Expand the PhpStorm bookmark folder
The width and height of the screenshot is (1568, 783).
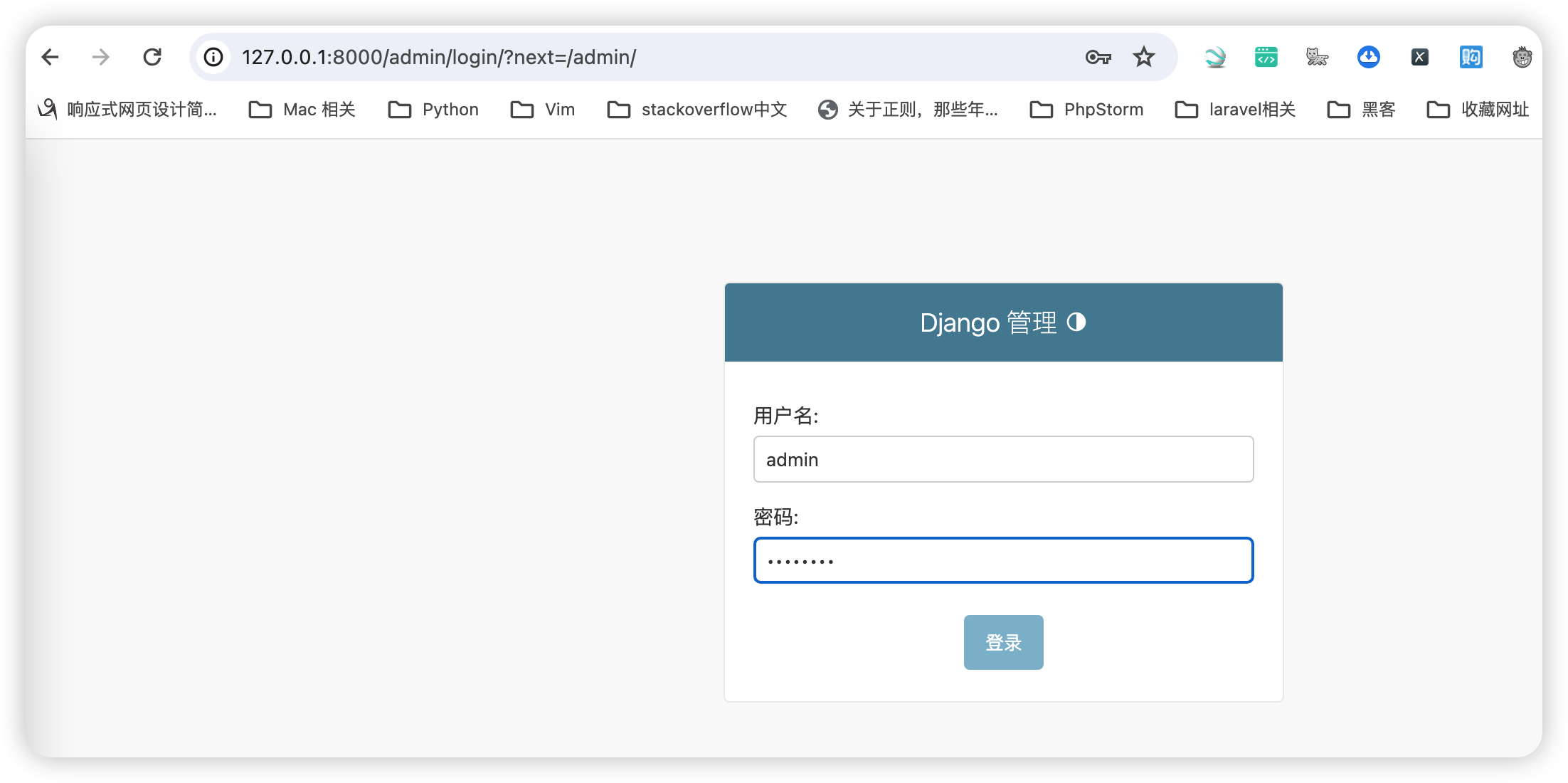[1086, 110]
